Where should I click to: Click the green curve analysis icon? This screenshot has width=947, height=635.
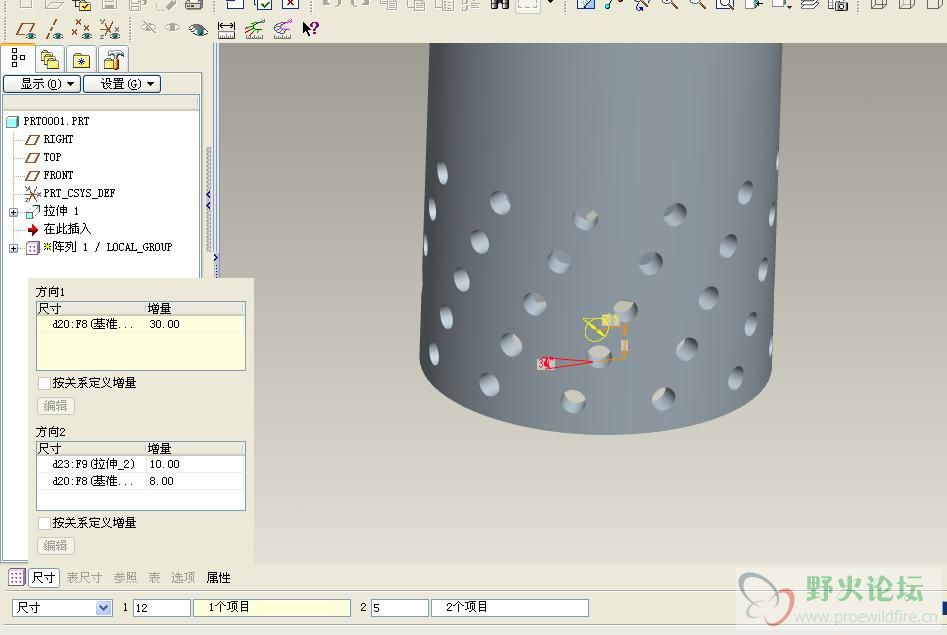click(x=254, y=29)
